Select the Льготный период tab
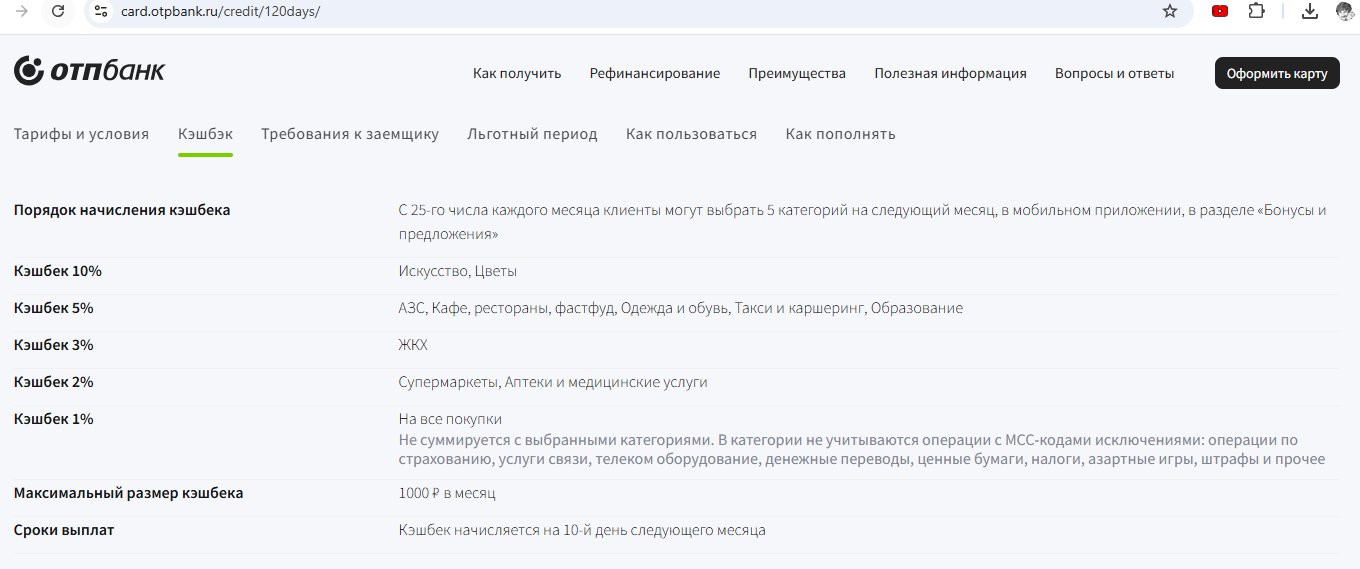The height and width of the screenshot is (569, 1360). 532,134
